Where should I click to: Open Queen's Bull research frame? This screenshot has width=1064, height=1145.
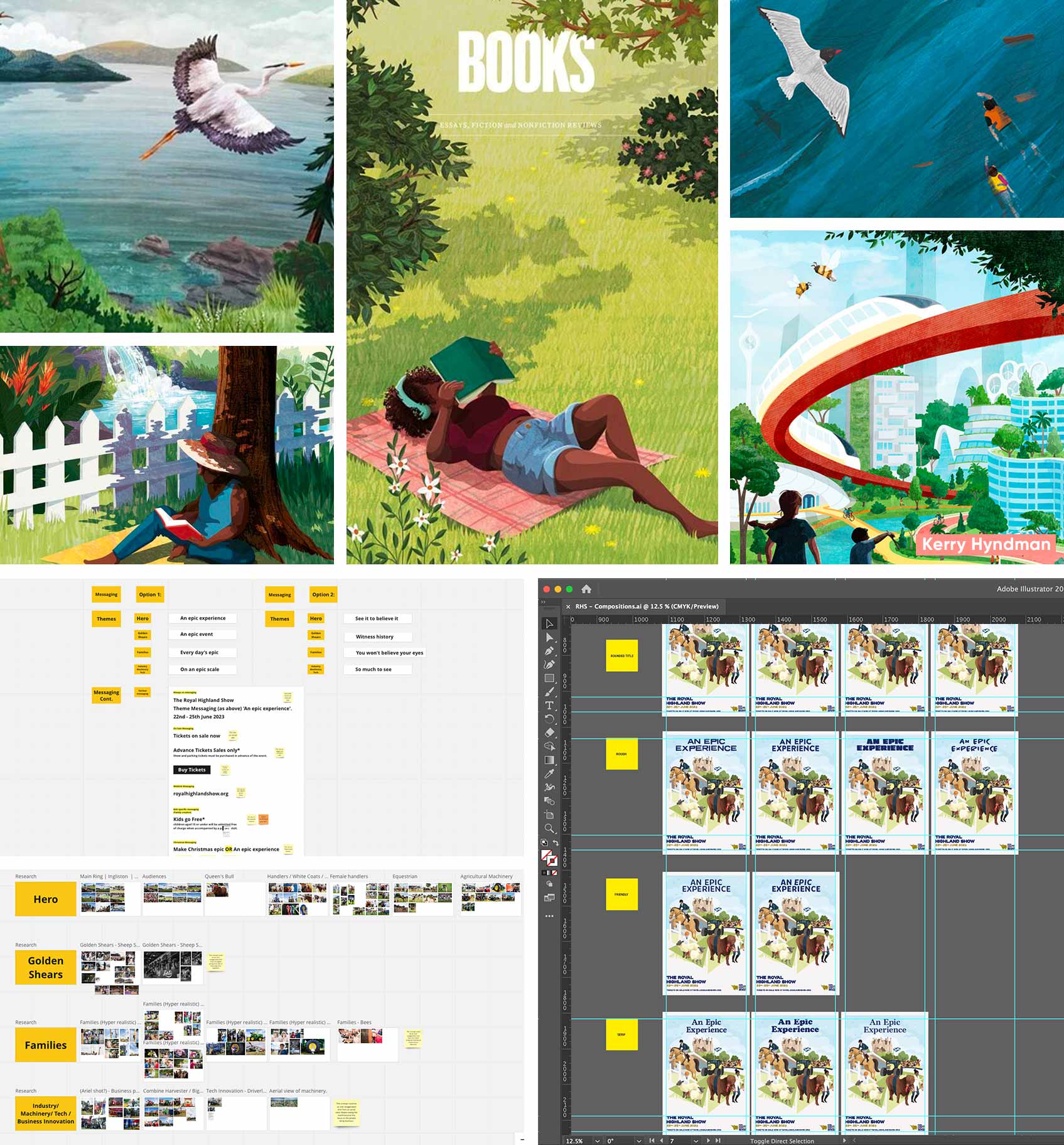point(235,898)
